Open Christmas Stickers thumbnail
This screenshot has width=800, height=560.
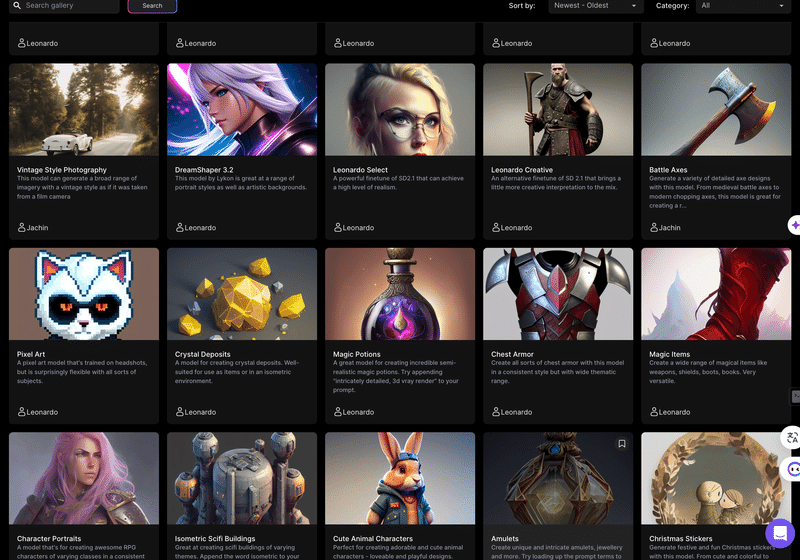coord(716,478)
